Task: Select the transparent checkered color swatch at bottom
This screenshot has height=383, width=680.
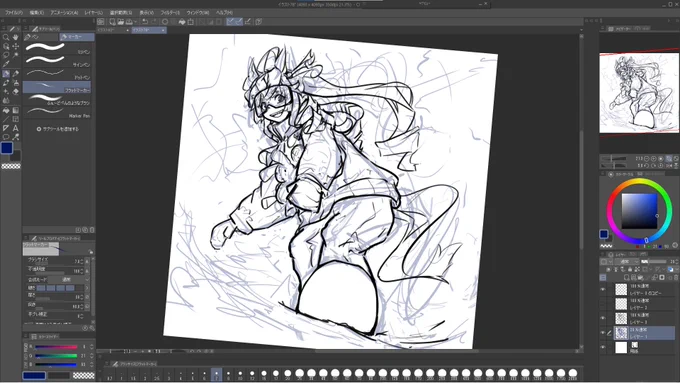Action: [x=84, y=375]
